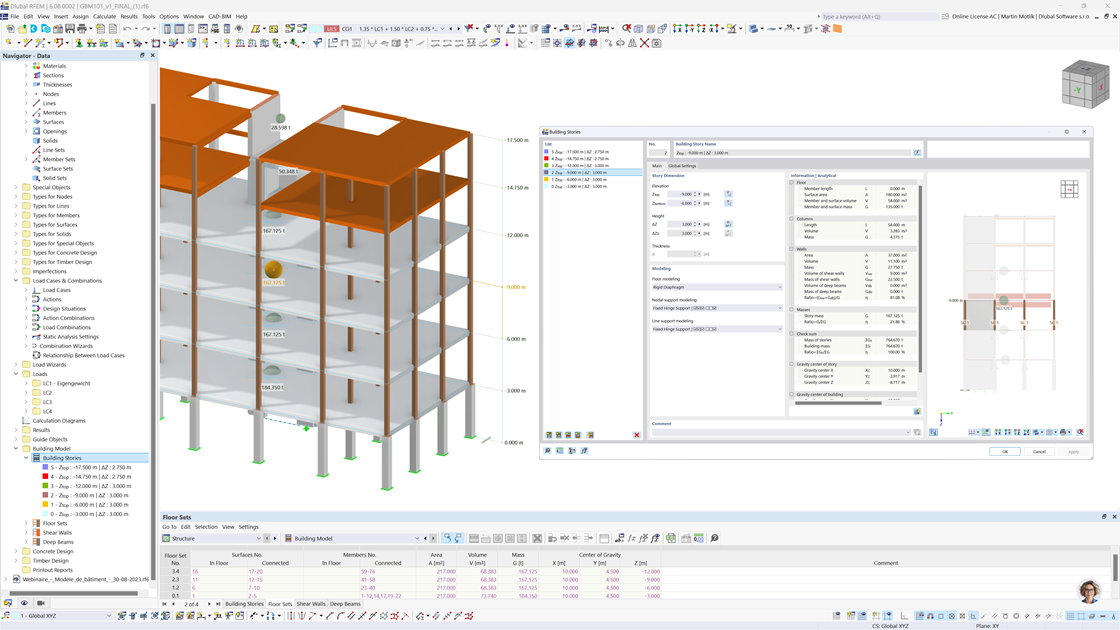Screen dimensions: 1120x630
Task: Click the red color swatch of story 4
Action: [546, 158]
